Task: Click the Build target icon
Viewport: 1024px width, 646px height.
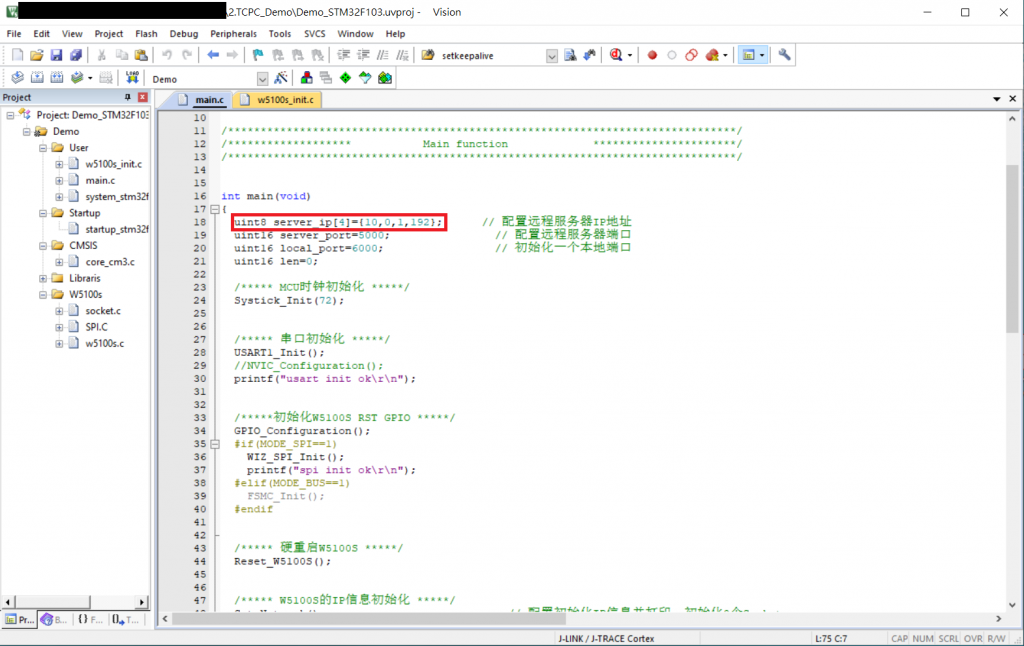Action: tap(37, 78)
